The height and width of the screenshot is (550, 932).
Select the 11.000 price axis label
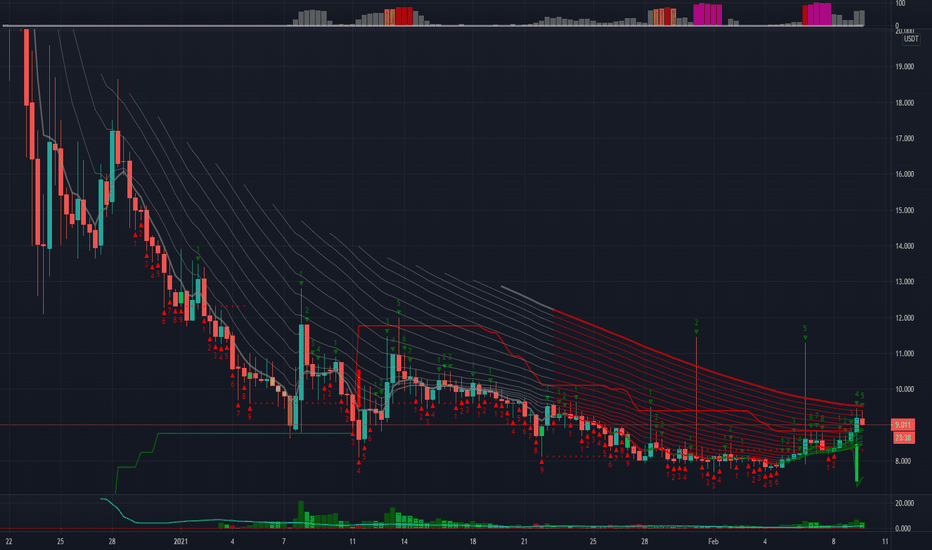point(905,354)
